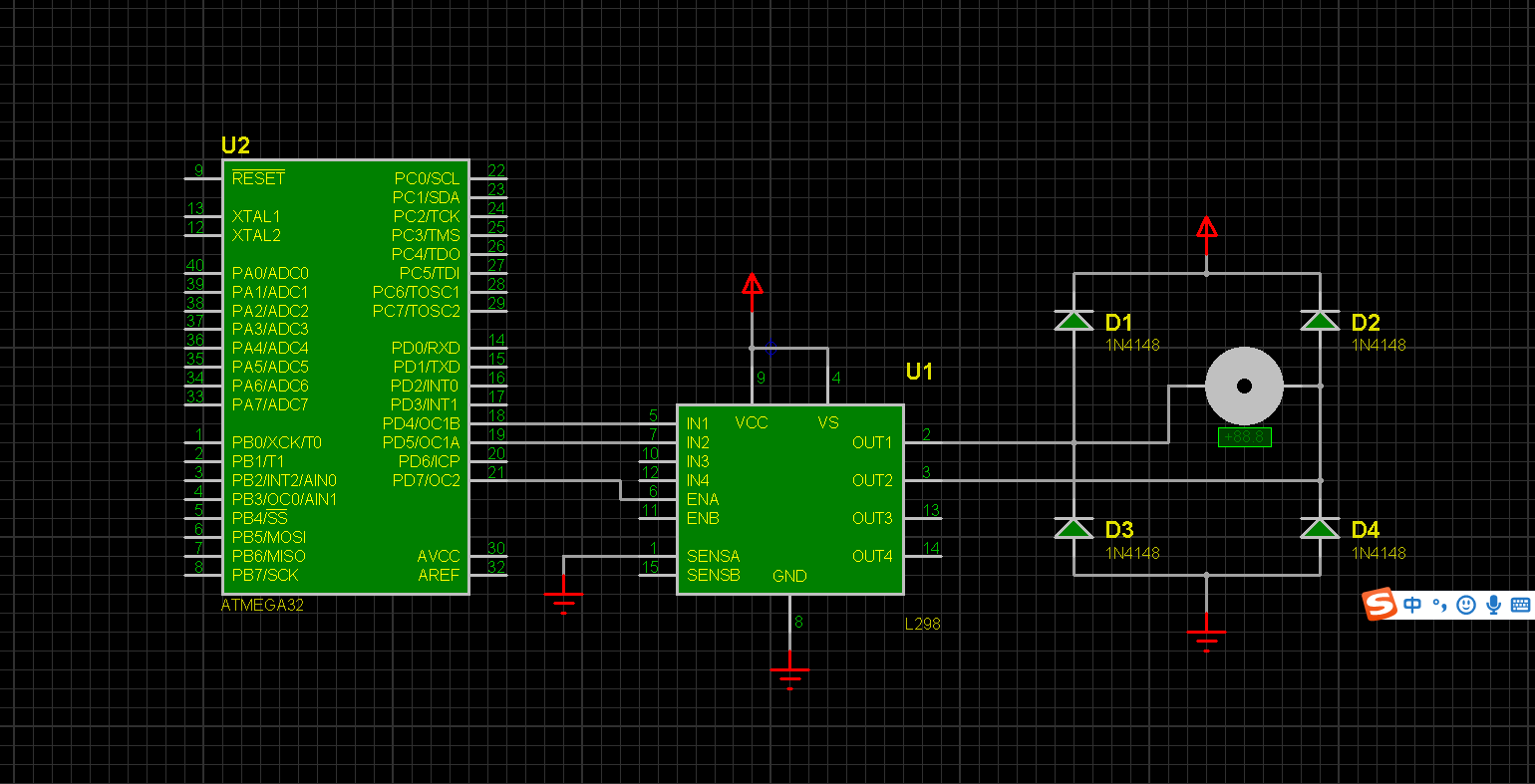Click the ENB pin label on L298
The height and width of the screenshot is (784, 1535).
(x=703, y=518)
